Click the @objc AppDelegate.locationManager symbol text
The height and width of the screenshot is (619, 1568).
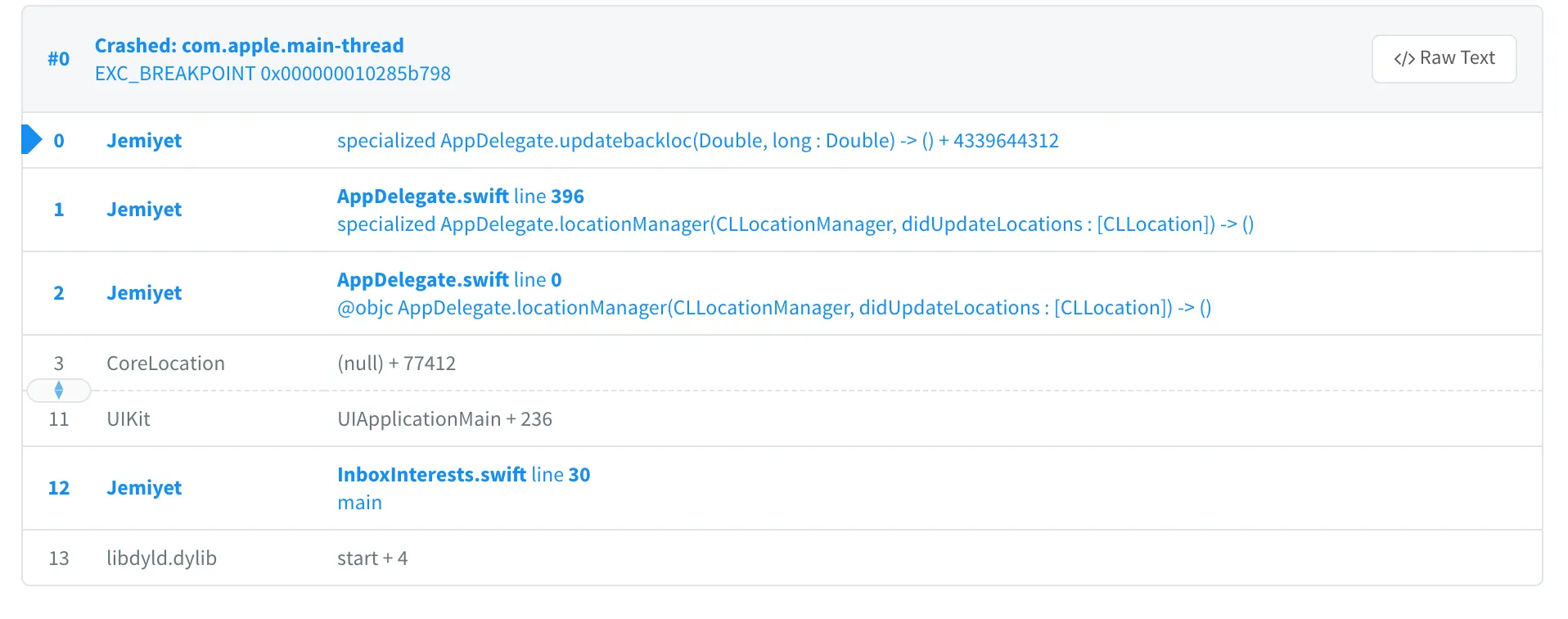click(x=773, y=308)
